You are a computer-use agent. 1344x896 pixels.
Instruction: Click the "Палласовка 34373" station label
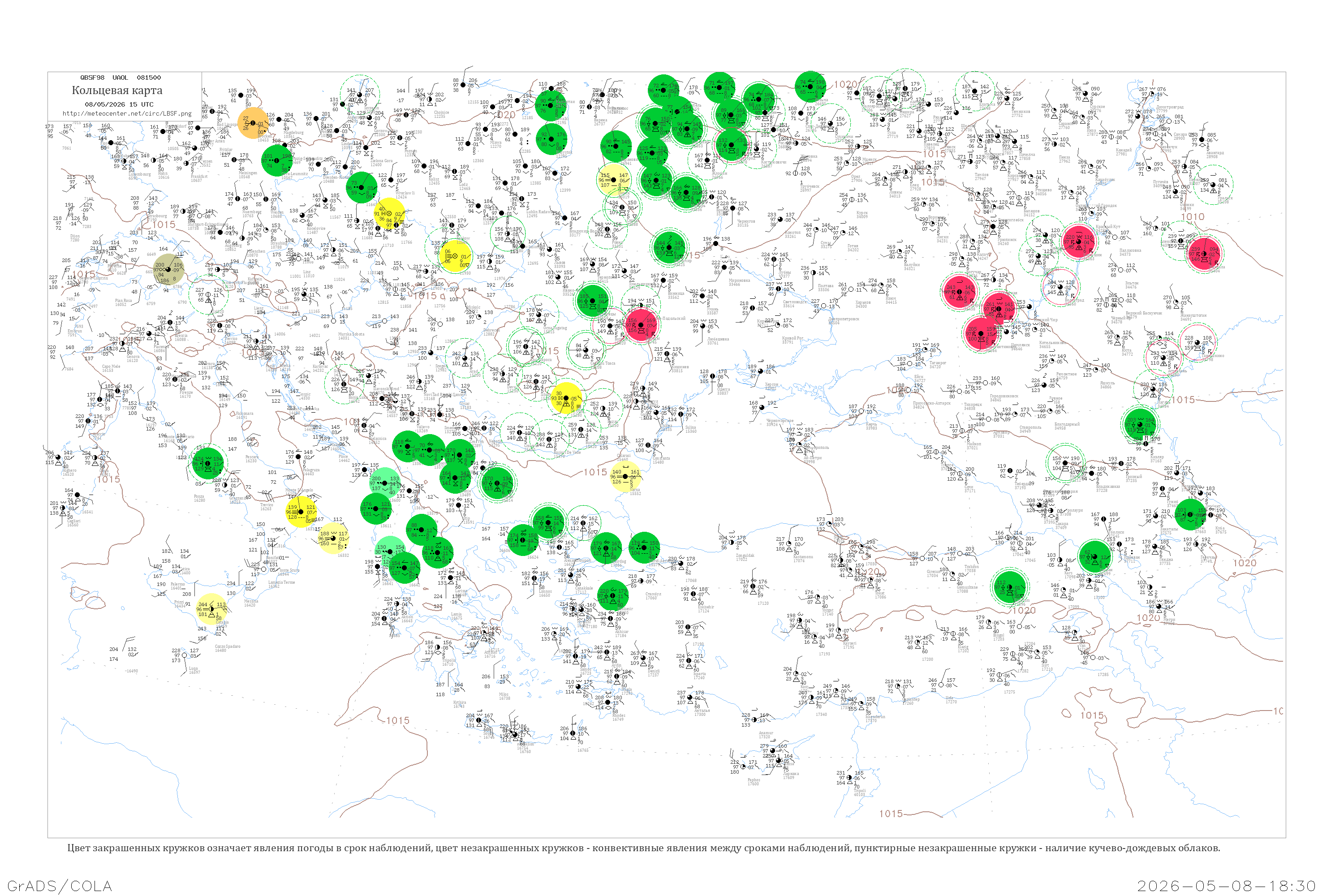1130,252
